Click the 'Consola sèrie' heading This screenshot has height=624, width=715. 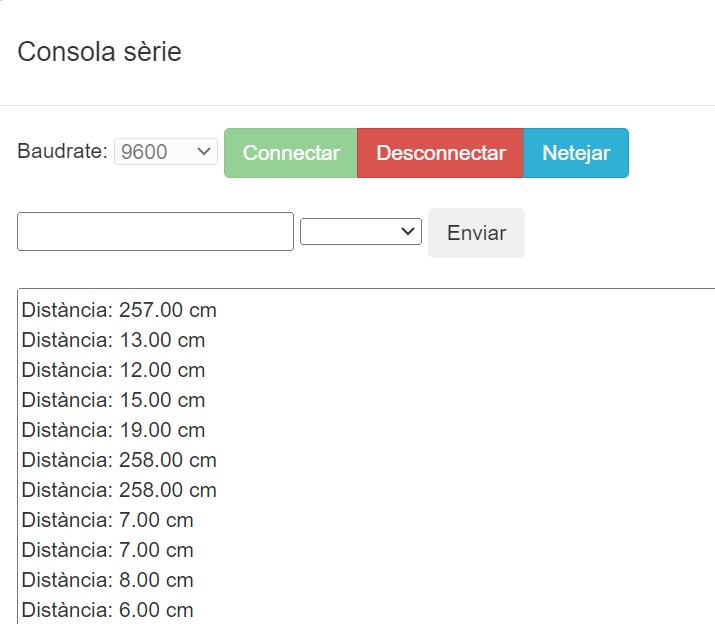pyautogui.click(x=100, y=52)
